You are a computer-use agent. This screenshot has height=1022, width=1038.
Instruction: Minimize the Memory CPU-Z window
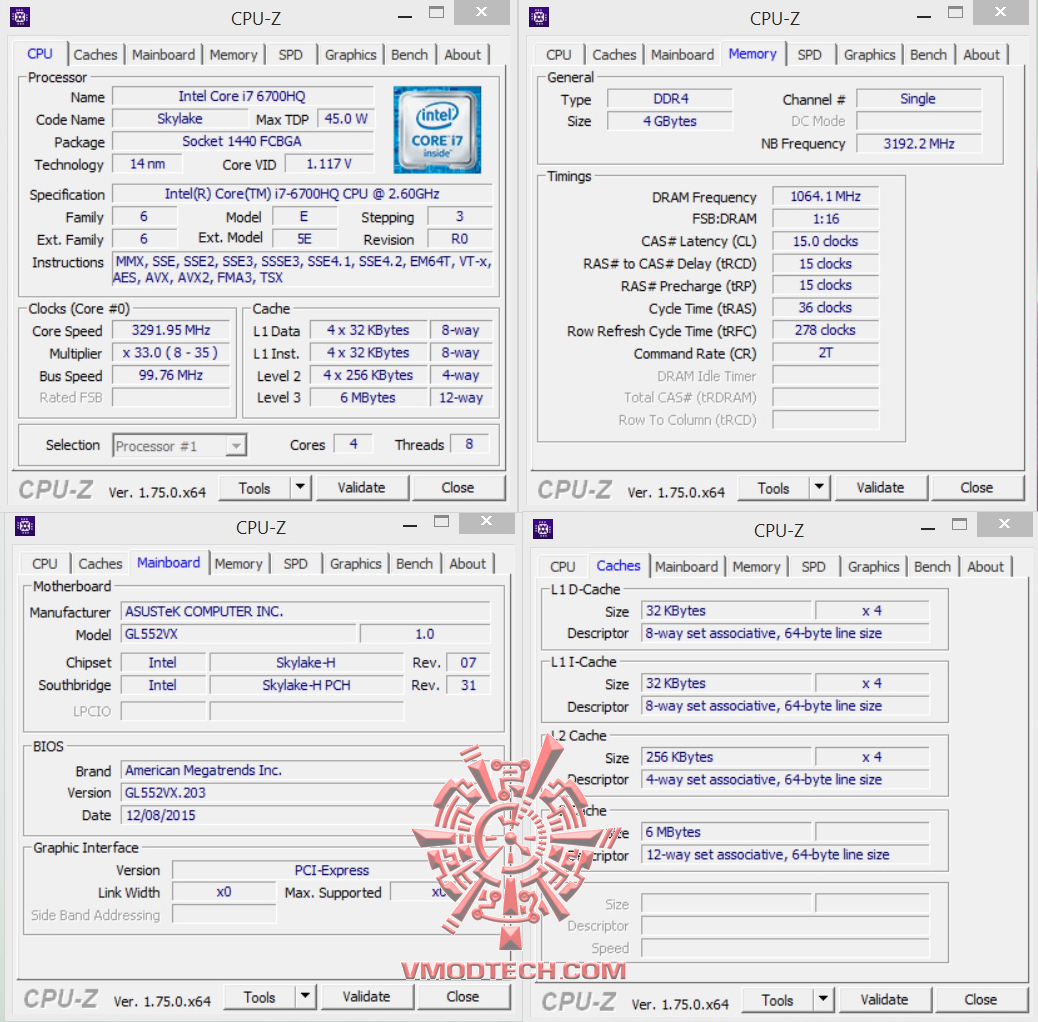[923, 16]
